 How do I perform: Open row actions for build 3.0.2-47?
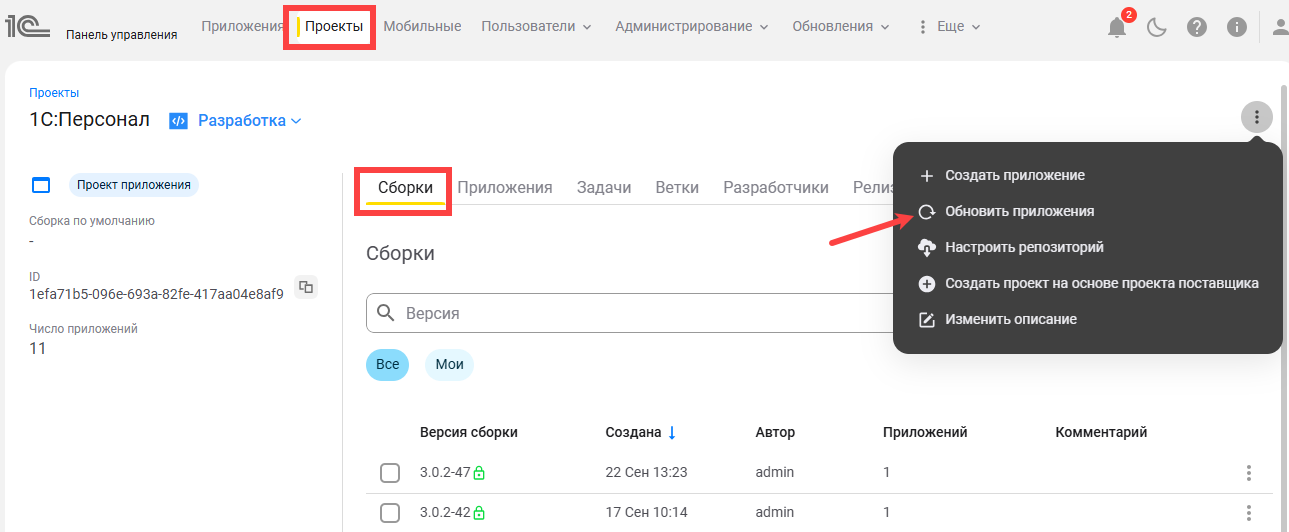point(1248,473)
